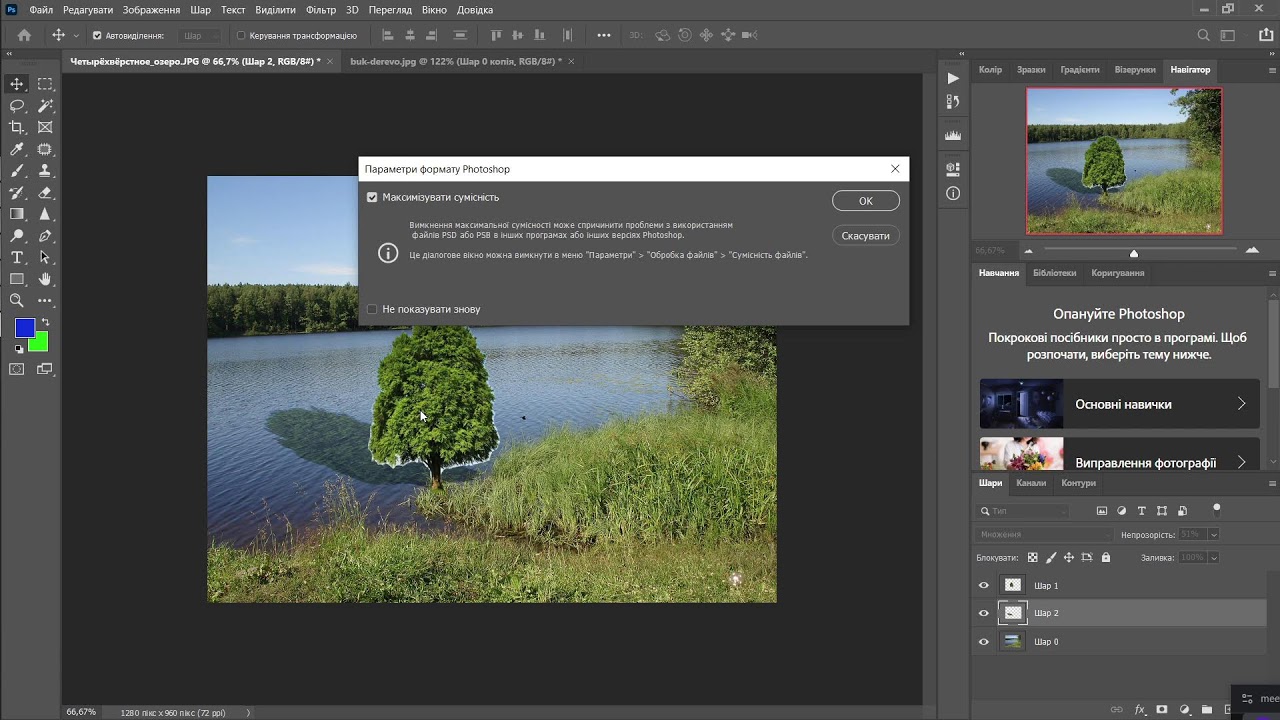
Task: Select the Hand tool
Action: 45,279
